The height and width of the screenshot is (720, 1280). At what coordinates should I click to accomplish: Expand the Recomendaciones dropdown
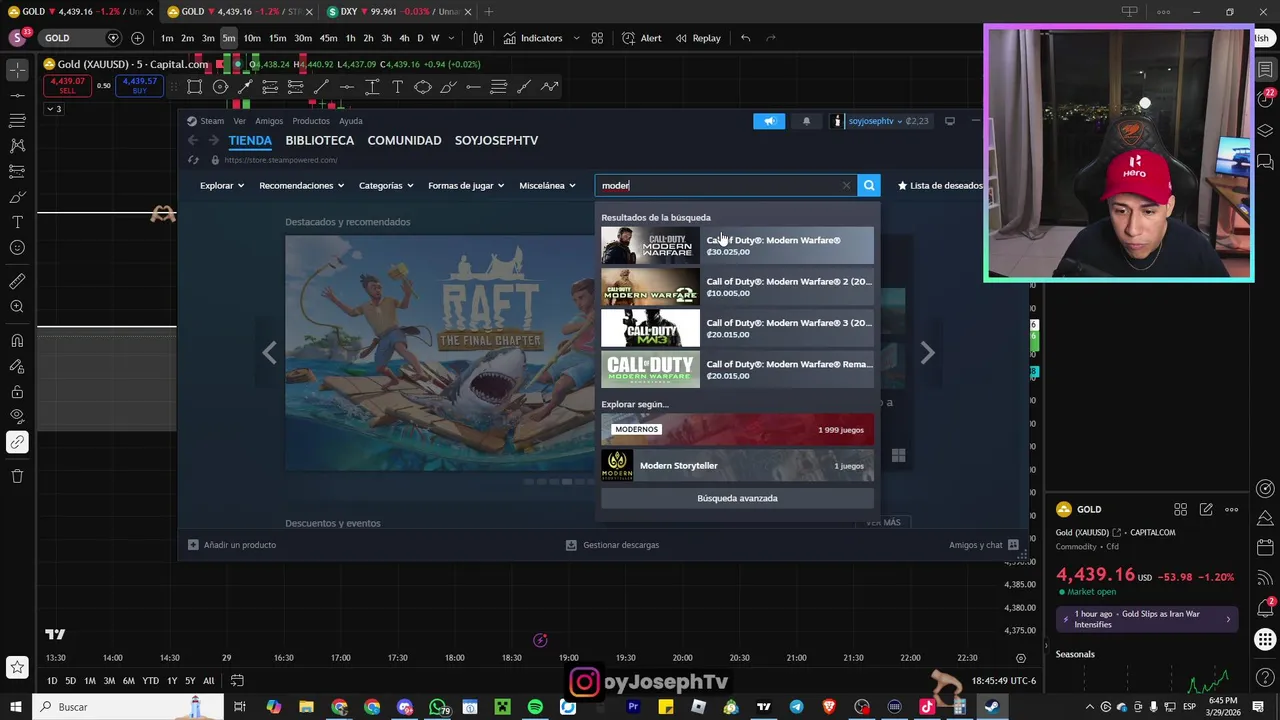coord(301,185)
